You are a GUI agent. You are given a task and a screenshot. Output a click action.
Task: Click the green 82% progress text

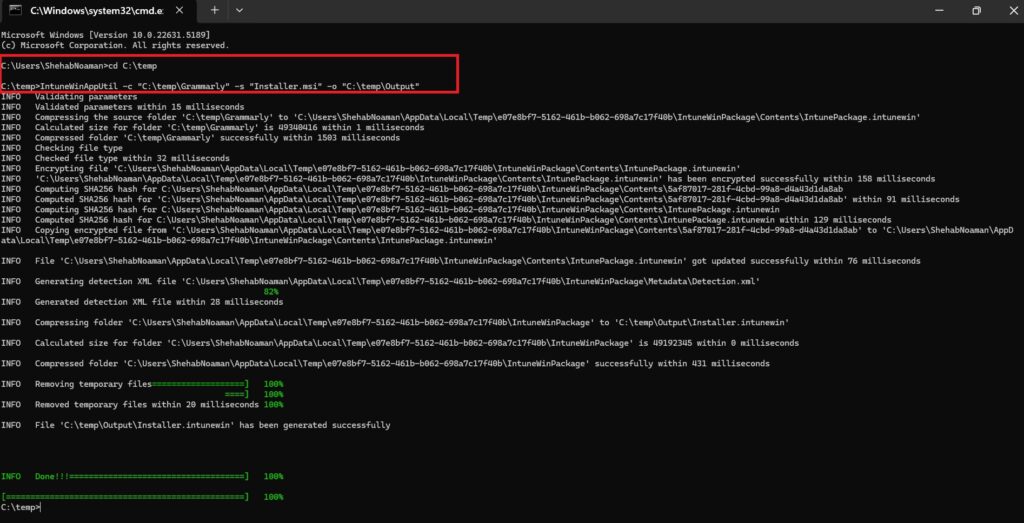point(271,292)
